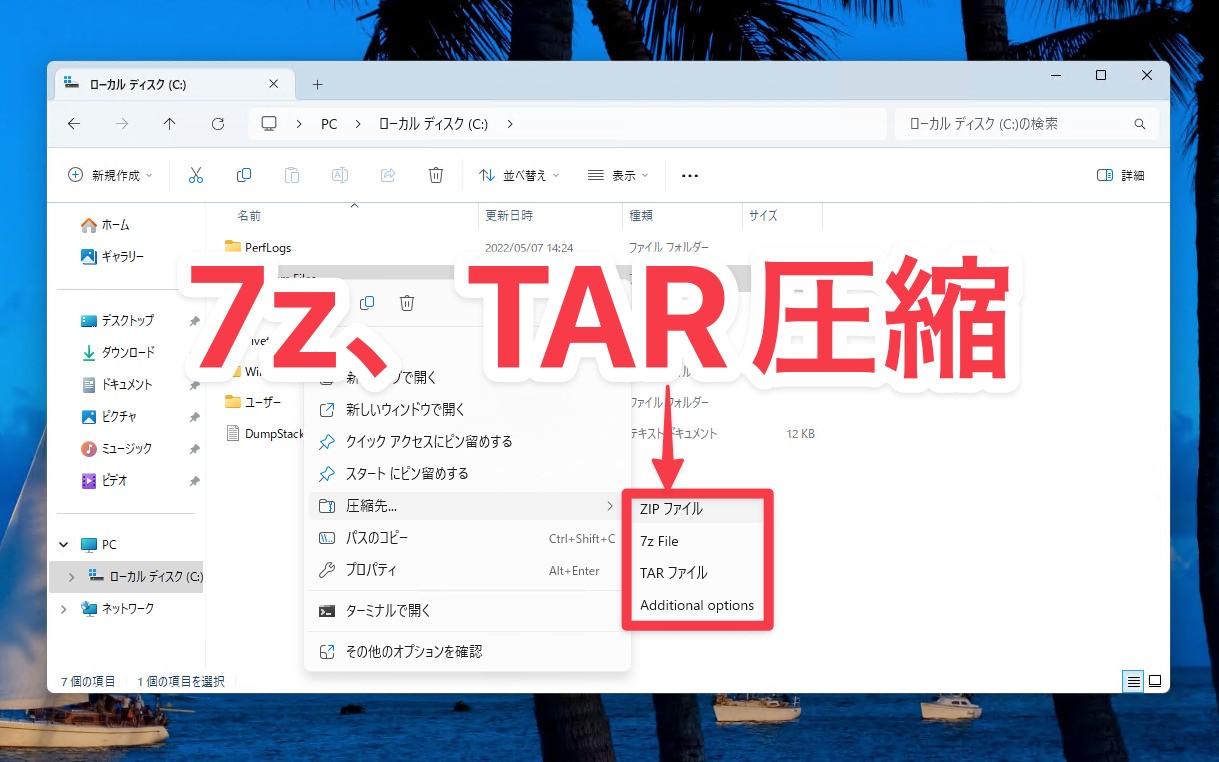The height and width of the screenshot is (762, 1219).
Task: Copy the selected file using the copy icon
Action: tap(243, 174)
